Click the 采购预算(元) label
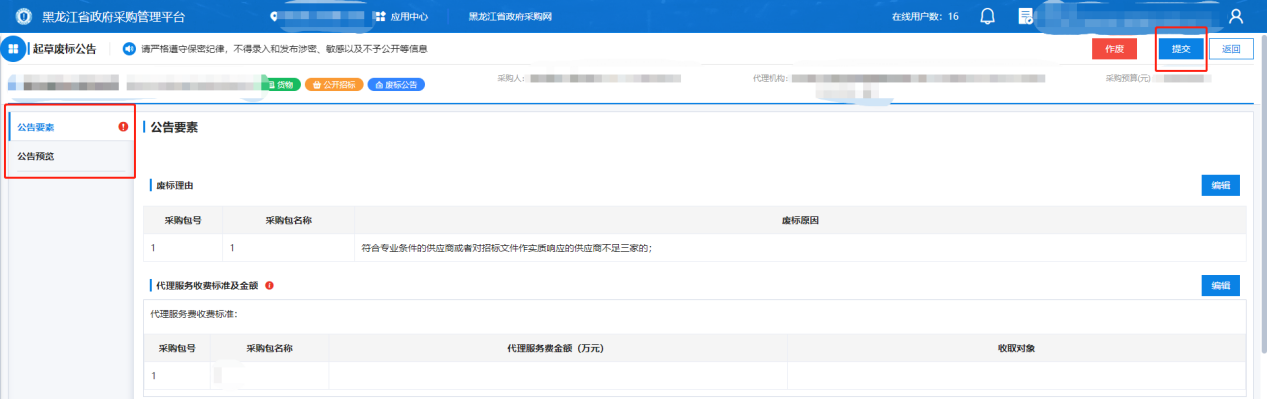Screen dimensions: 1267x399 (1128, 77)
